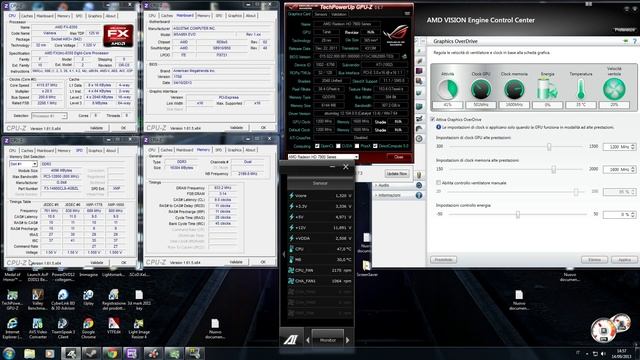
Task: Click GPU clock MHz spinner in OverDrive
Action: [x=633, y=147]
